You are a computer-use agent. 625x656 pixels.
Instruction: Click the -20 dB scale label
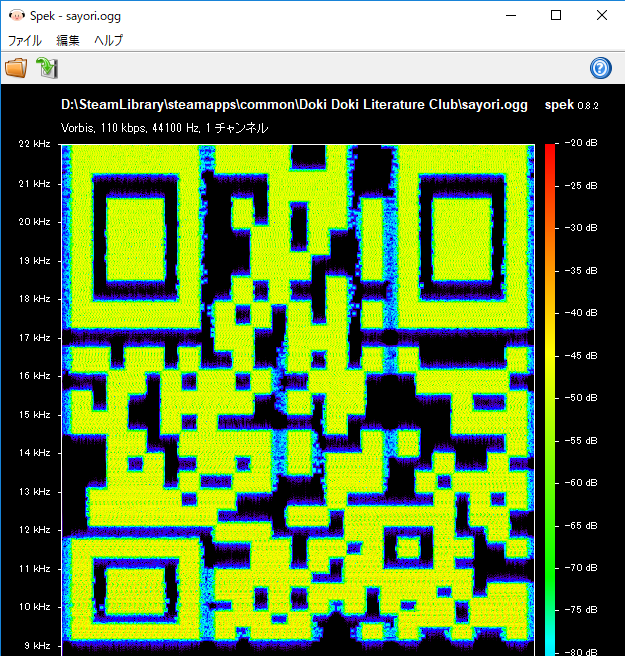pyautogui.click(x=583, y=145)
